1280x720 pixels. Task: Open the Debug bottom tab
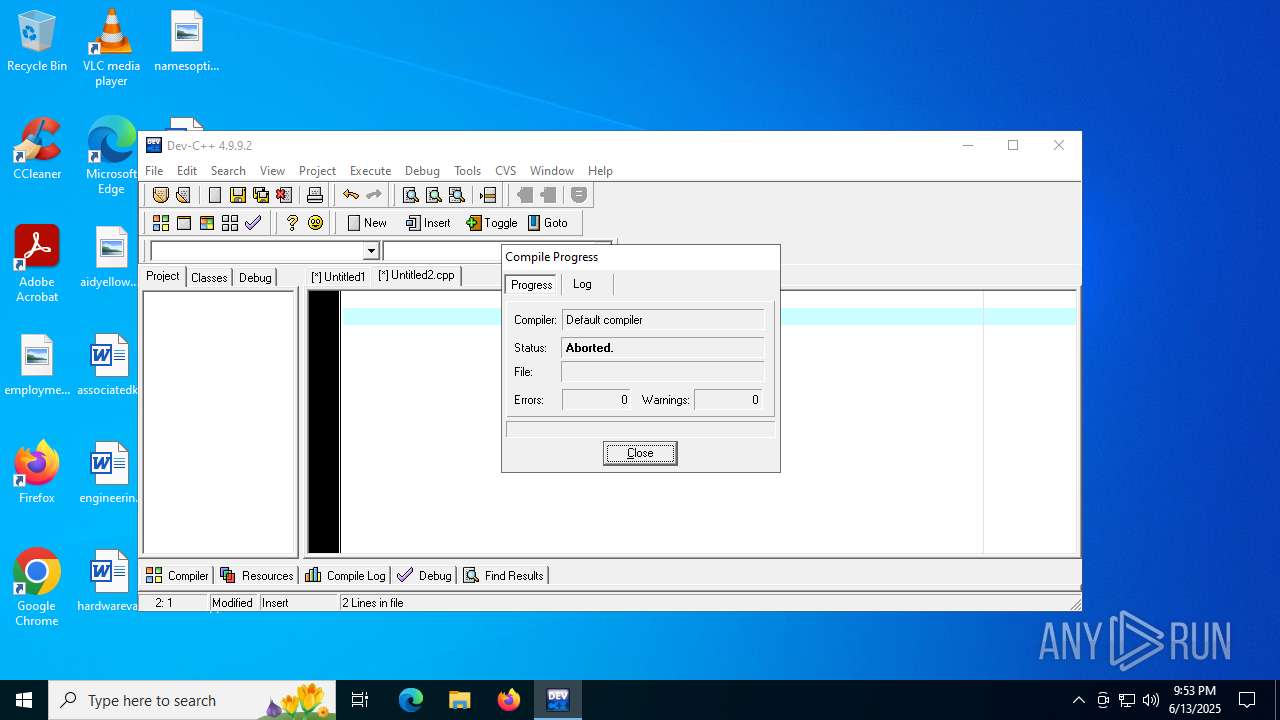pyautogui.click(x=424, y=576)
